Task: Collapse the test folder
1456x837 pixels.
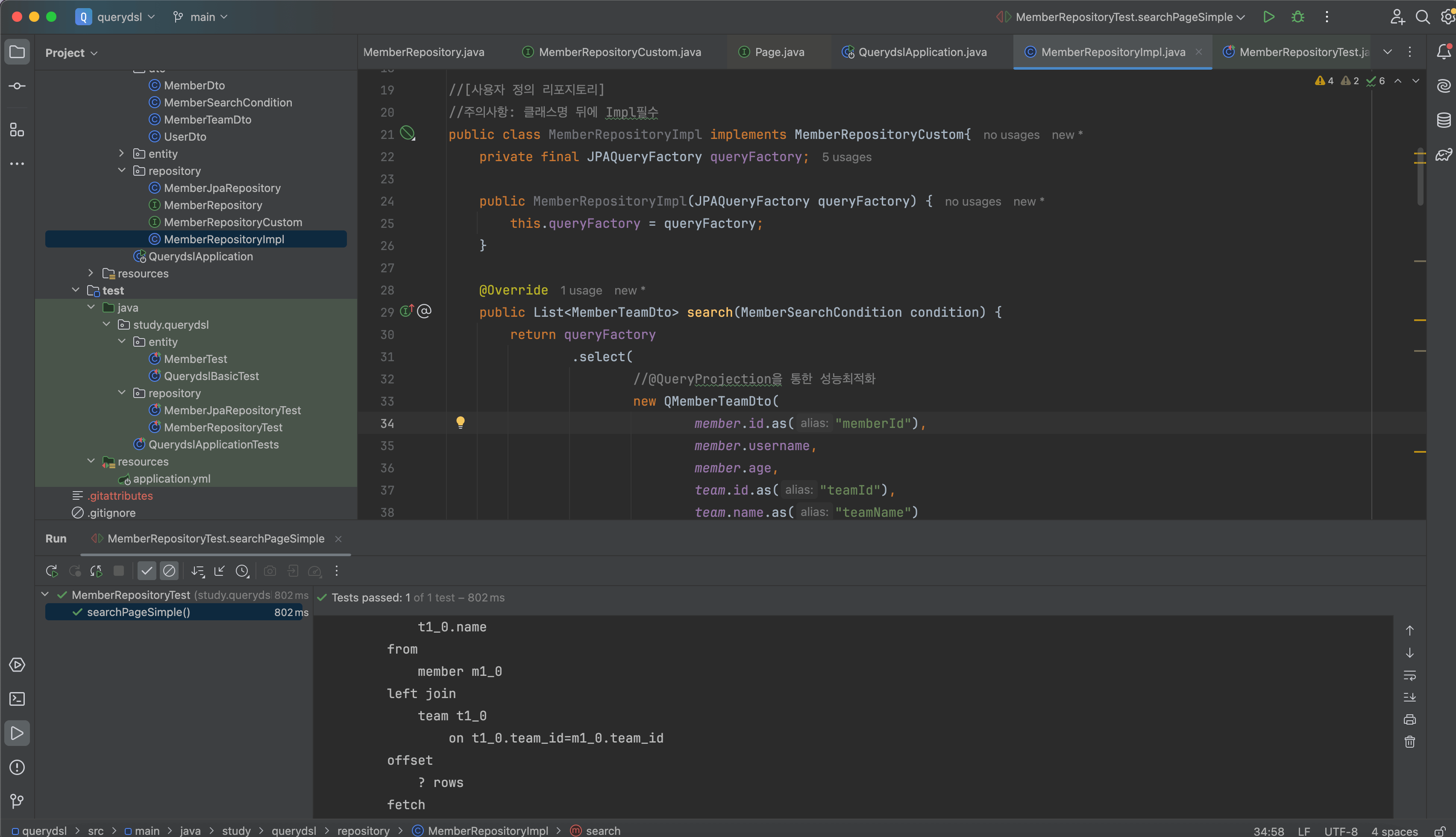Action: point(75,290)
